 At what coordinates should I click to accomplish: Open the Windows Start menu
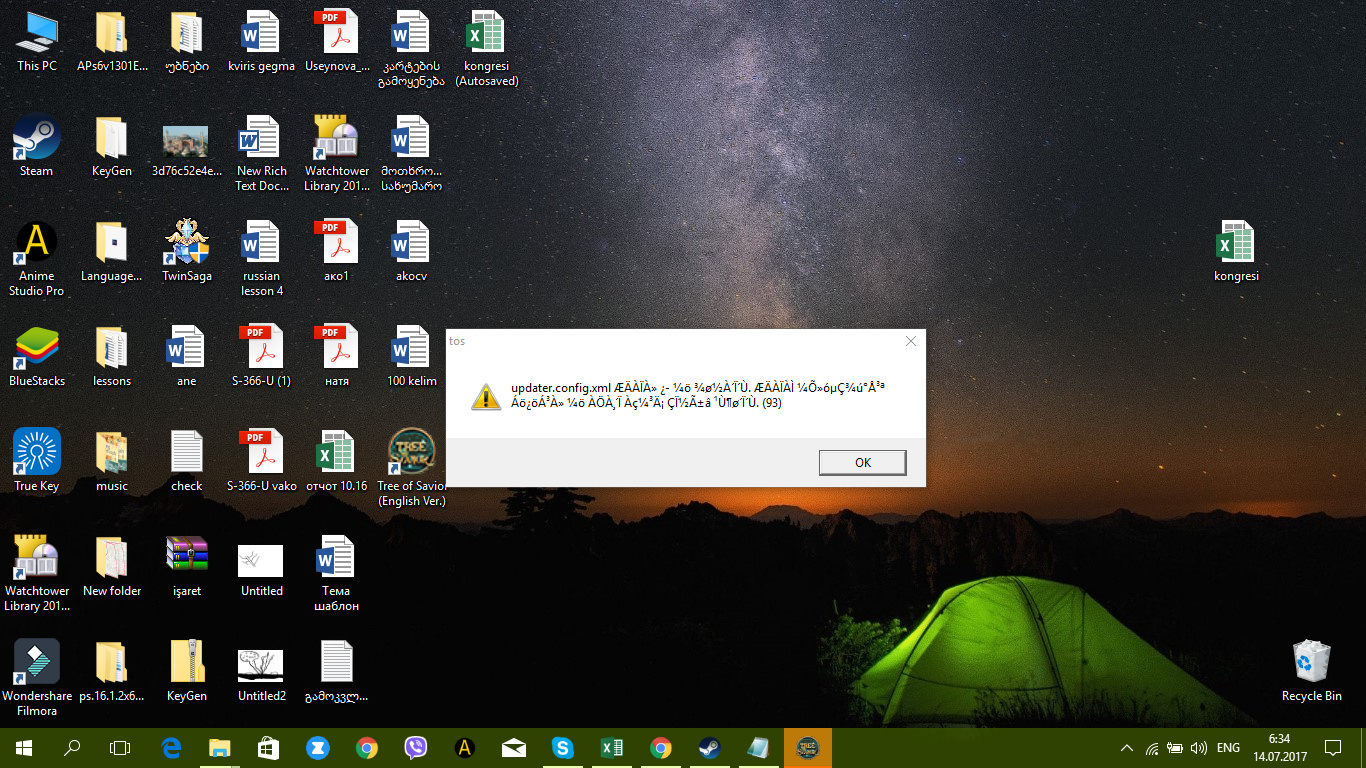(23, 748)
